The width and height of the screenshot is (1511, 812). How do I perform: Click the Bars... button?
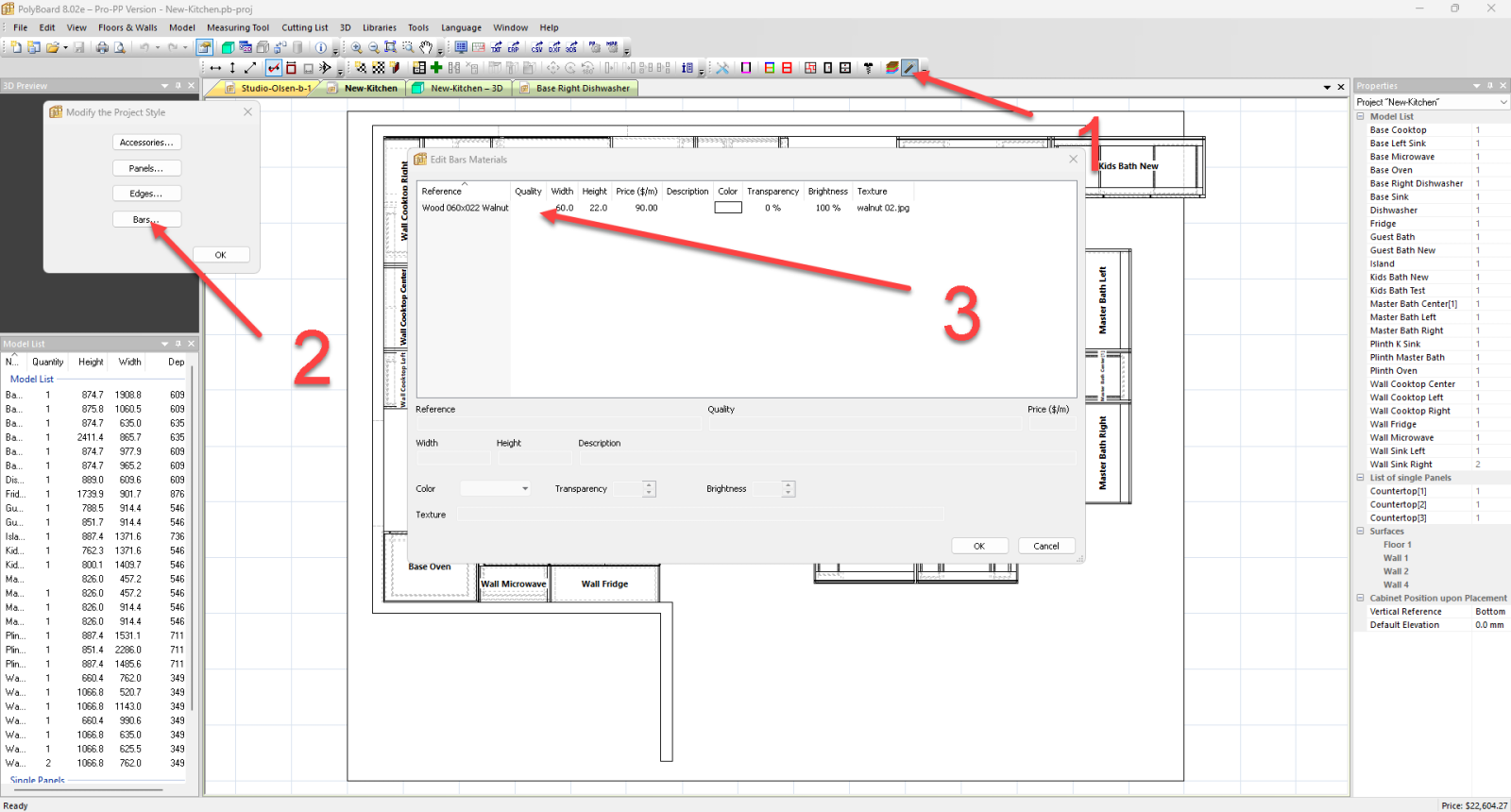pyautogui.click(x=146, y=219)
